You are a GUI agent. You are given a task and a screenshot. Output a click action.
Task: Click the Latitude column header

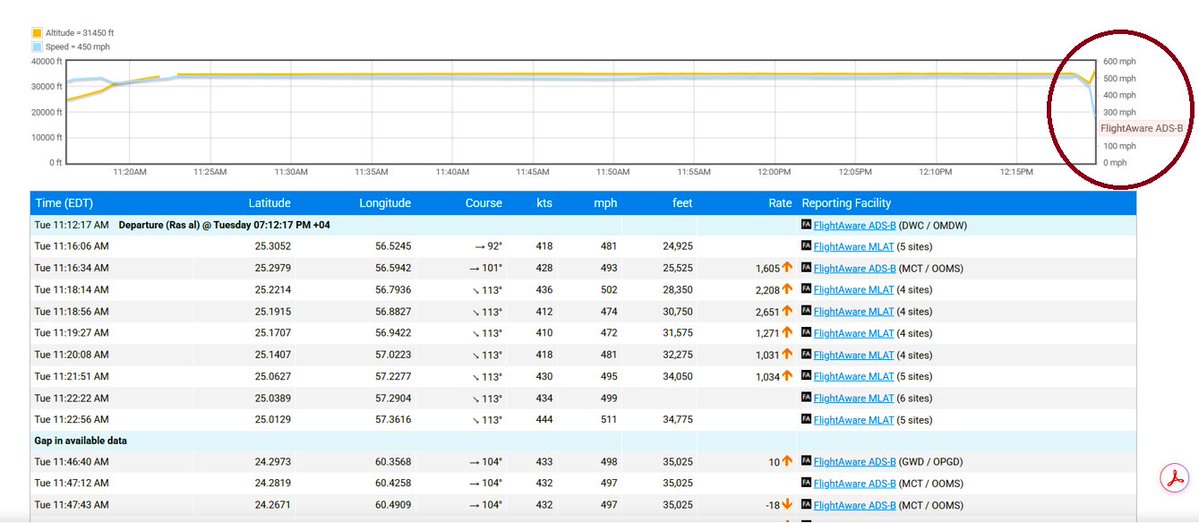coord(269,203)
